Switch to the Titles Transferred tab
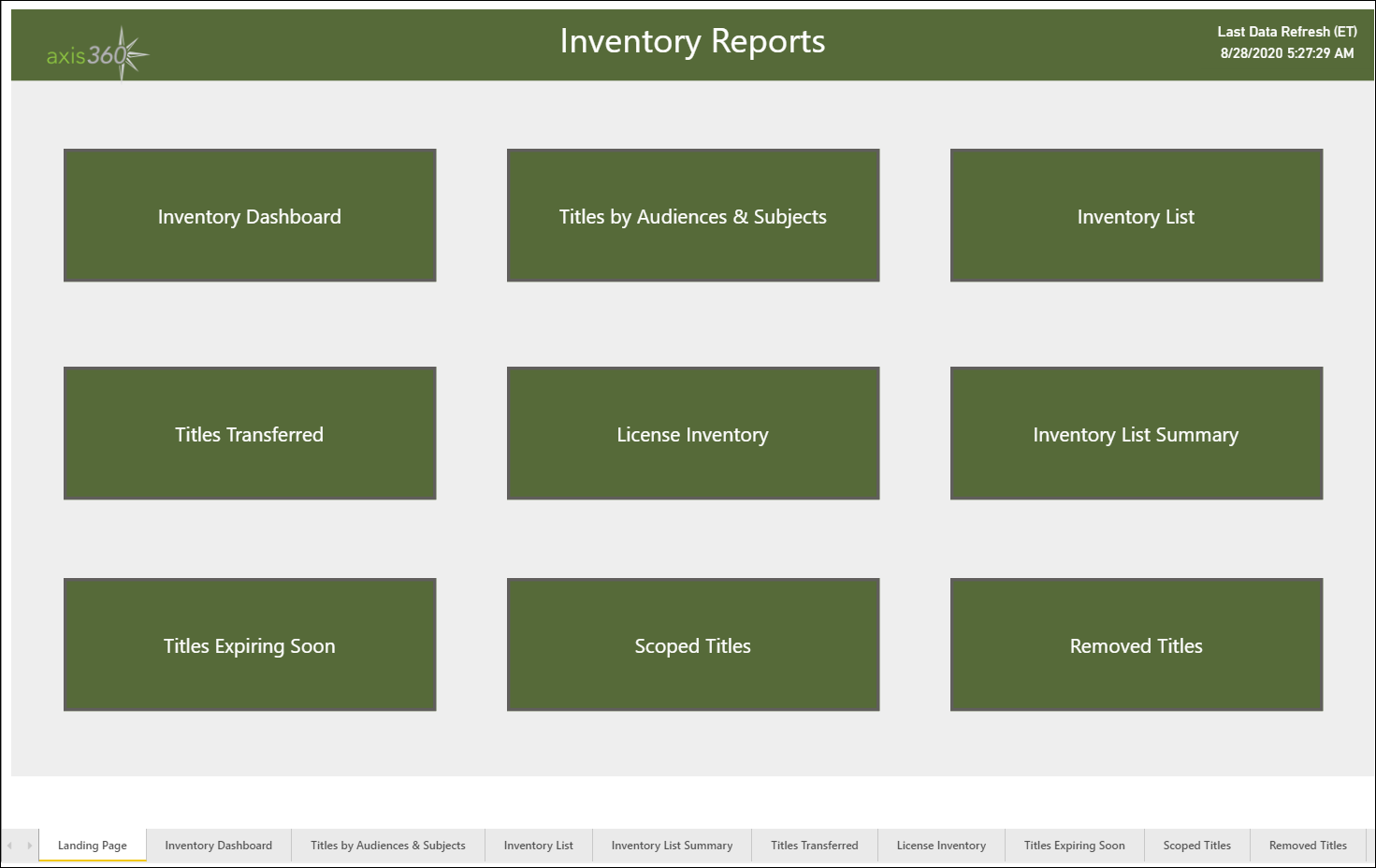Viewport: 1376px width, 868px height. point(814,845)
